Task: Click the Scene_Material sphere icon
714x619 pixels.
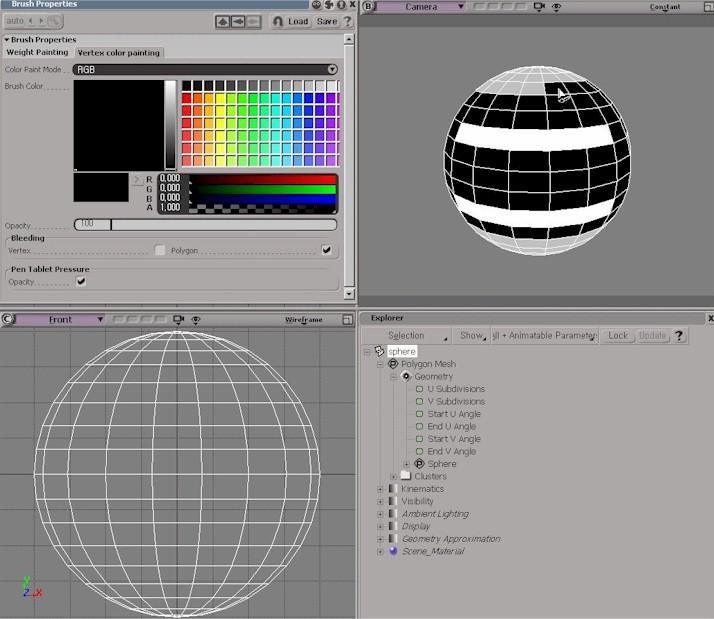Action: tap(393, 551)
